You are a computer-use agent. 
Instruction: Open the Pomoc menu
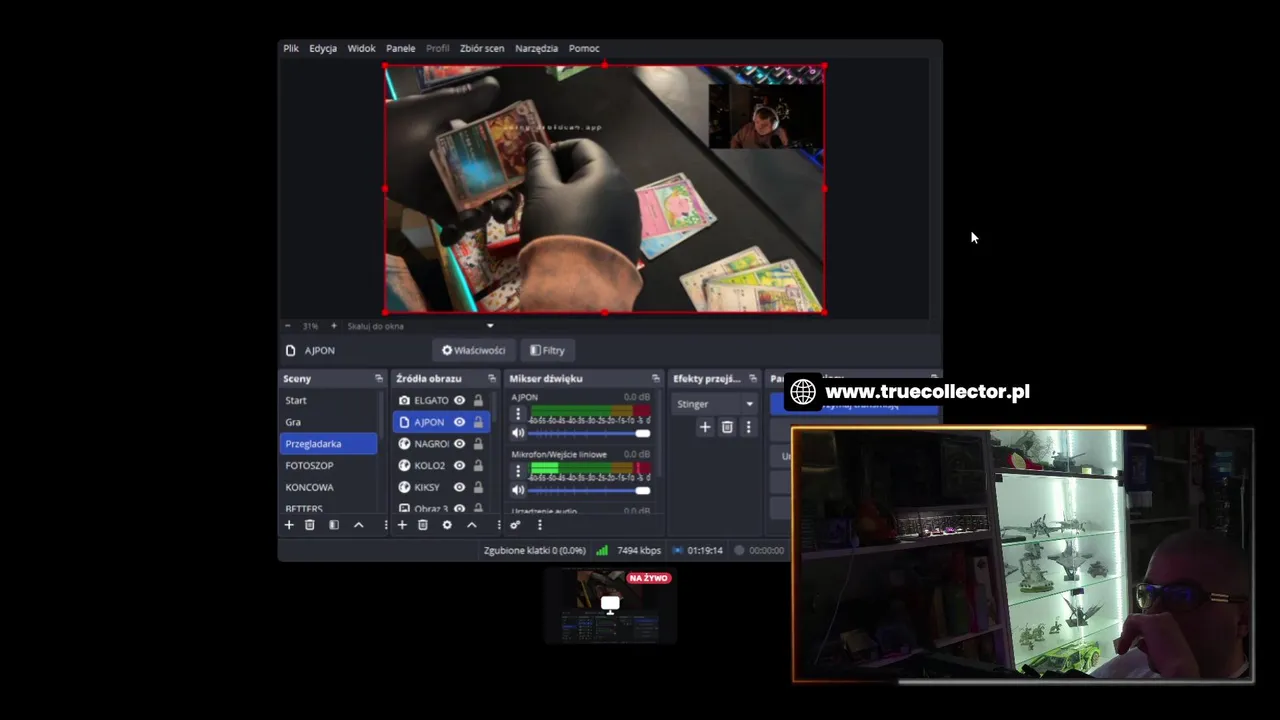(584, 48)
